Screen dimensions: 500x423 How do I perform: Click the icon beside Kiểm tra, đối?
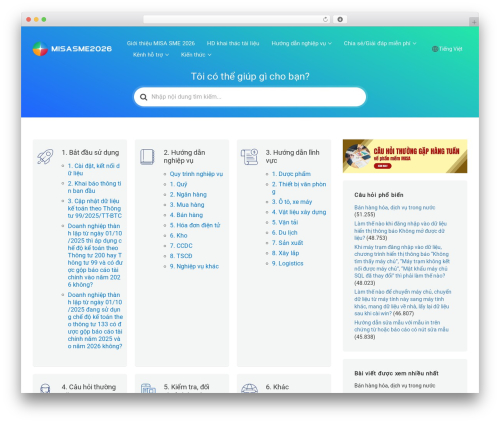[148, 388]
